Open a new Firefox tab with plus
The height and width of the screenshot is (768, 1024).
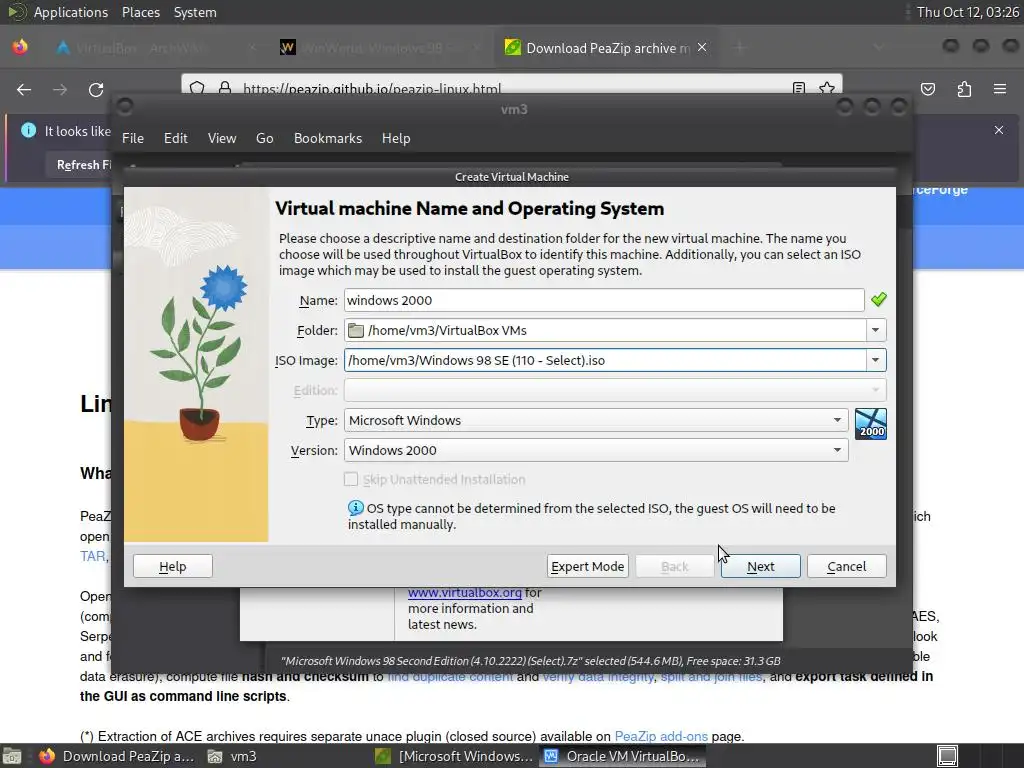[x=740, y=47]
